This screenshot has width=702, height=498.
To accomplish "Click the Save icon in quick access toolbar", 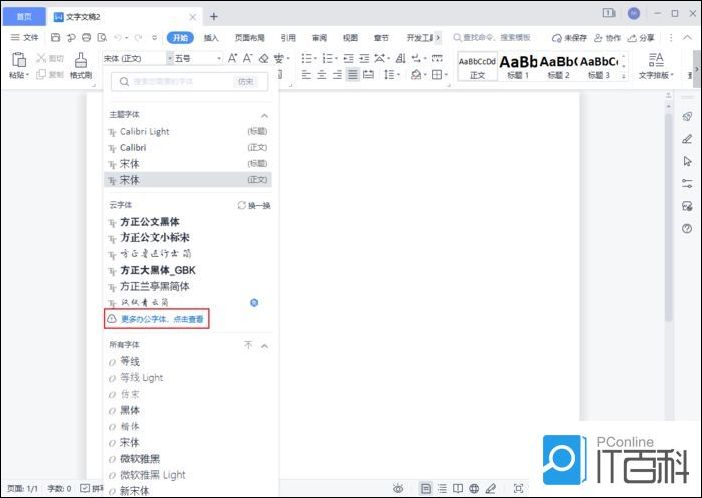I will tap(55, 38).
